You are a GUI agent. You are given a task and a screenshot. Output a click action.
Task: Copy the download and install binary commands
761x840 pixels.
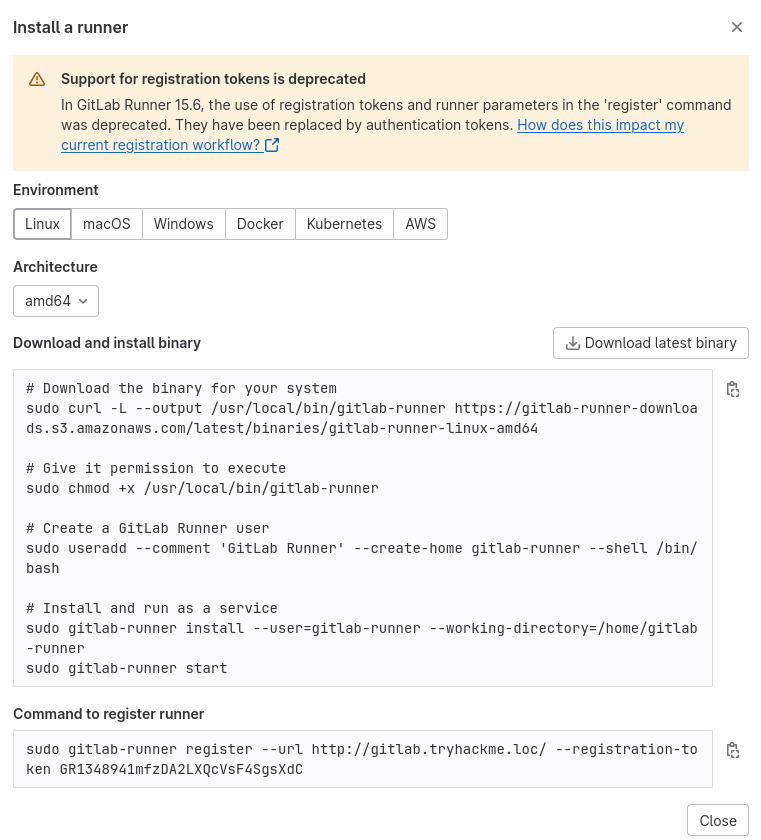coord(733,390)
